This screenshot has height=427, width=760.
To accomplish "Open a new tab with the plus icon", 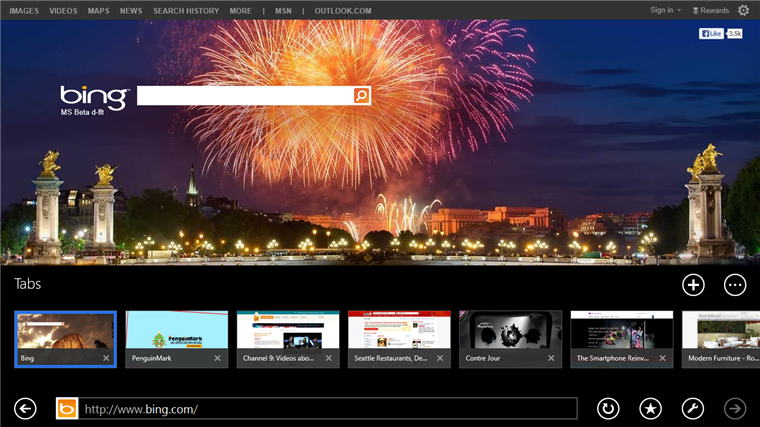I will (x=693, y=285).
